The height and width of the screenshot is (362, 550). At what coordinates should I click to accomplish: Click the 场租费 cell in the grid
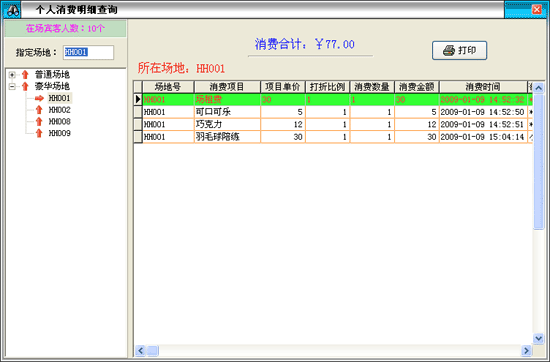(x=227, y=100)
